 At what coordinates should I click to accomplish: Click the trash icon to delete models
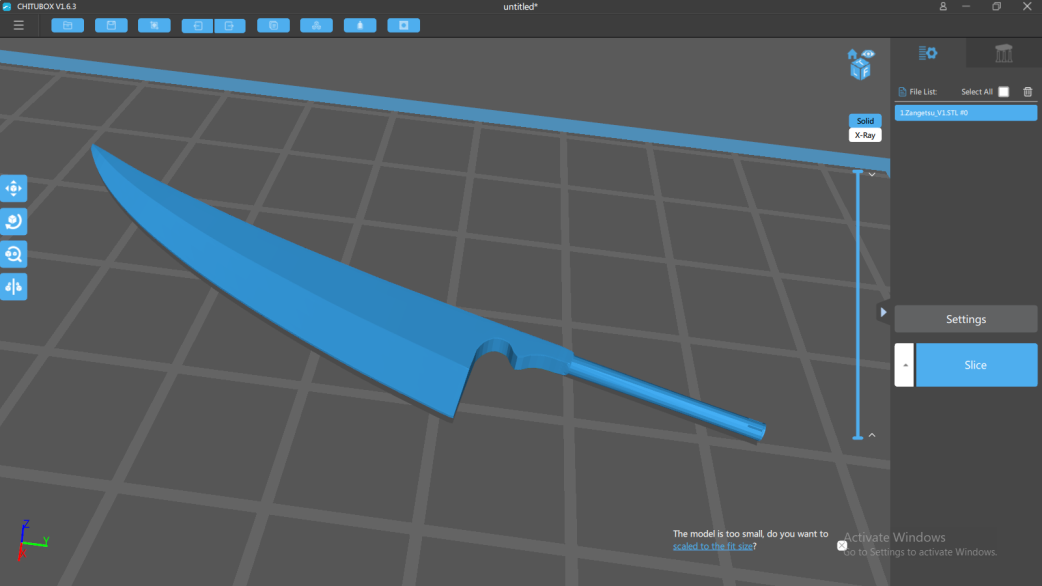[x=1027, y=92]
